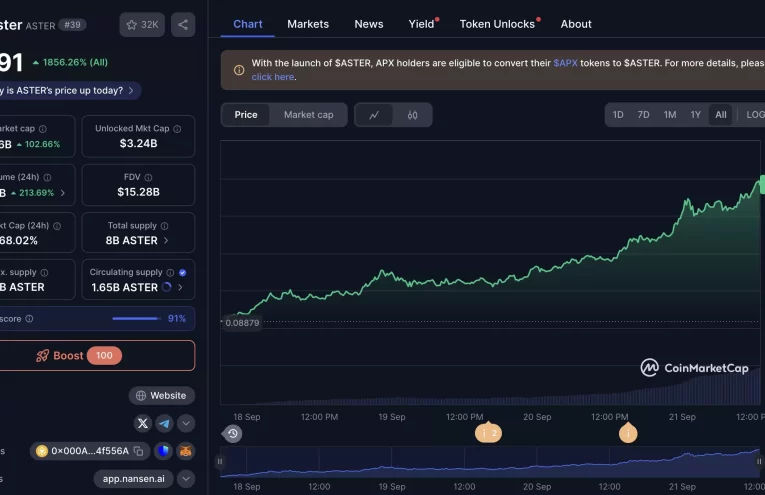Open info icon next to Unlocked Mkt Cap
765x495 pixels.
(x=177, y=129)
